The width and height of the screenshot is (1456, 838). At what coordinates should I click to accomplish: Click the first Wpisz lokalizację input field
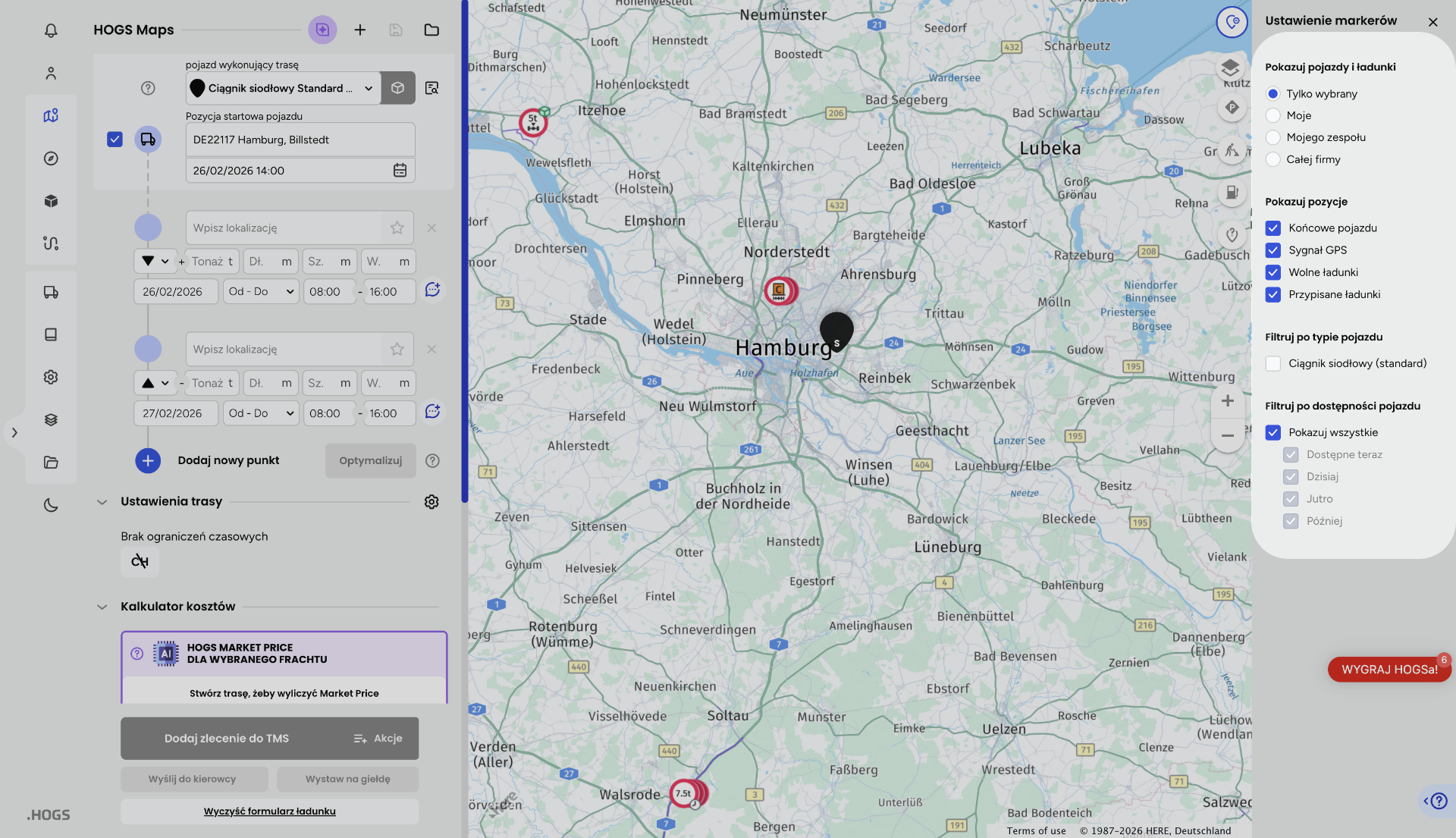[282, 228]
